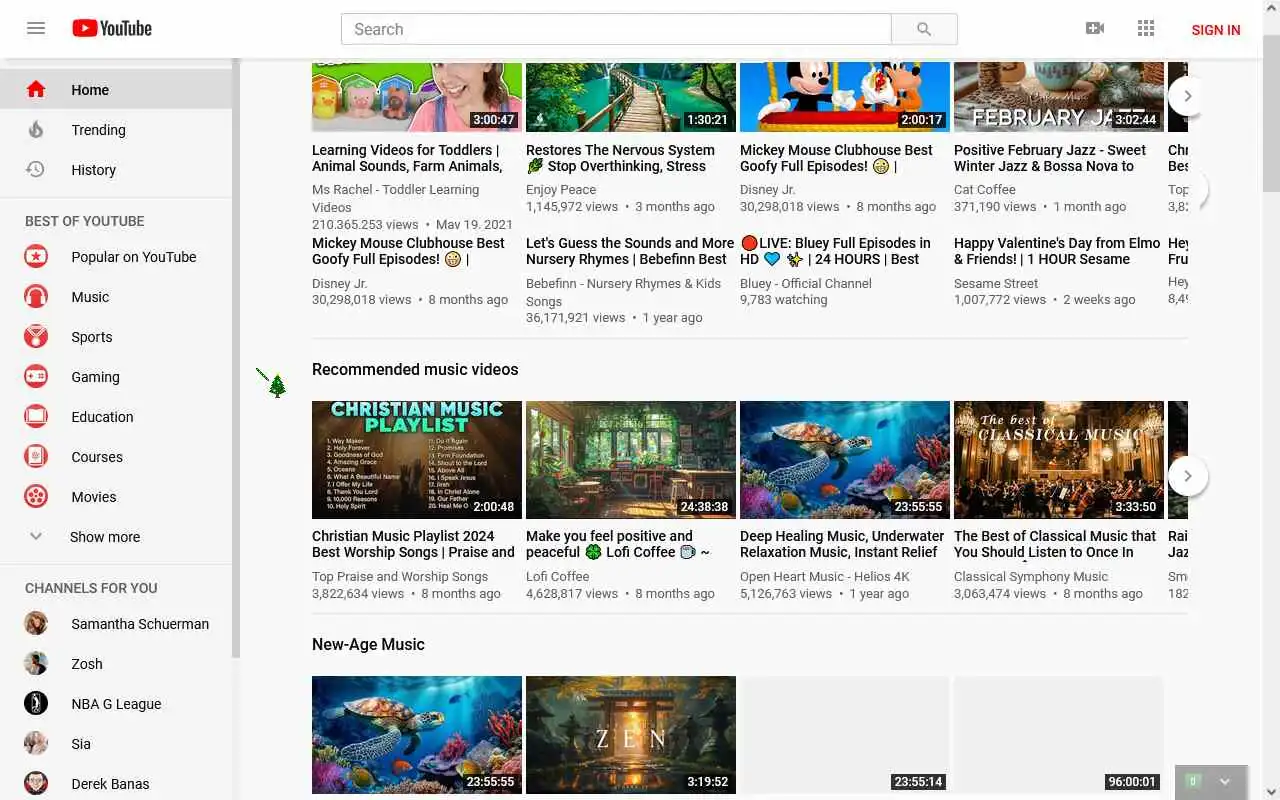Image resolution: width=1280 pixels, height=800 pixels.
Task: Open Top Praise and Worship Songs channel
Action: 400,576
